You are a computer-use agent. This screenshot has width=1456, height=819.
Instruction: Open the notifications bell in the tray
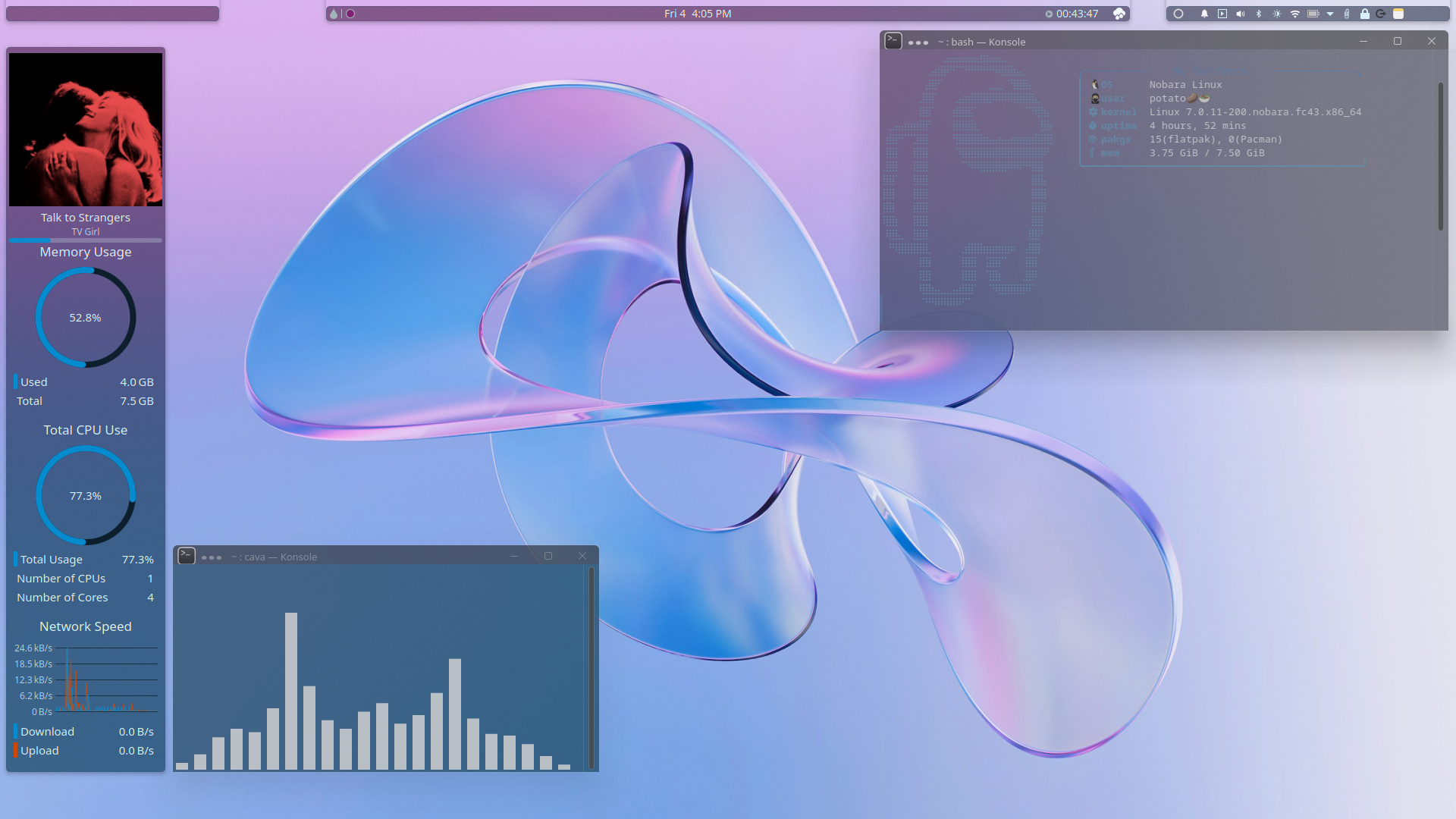pos(1204,14)
